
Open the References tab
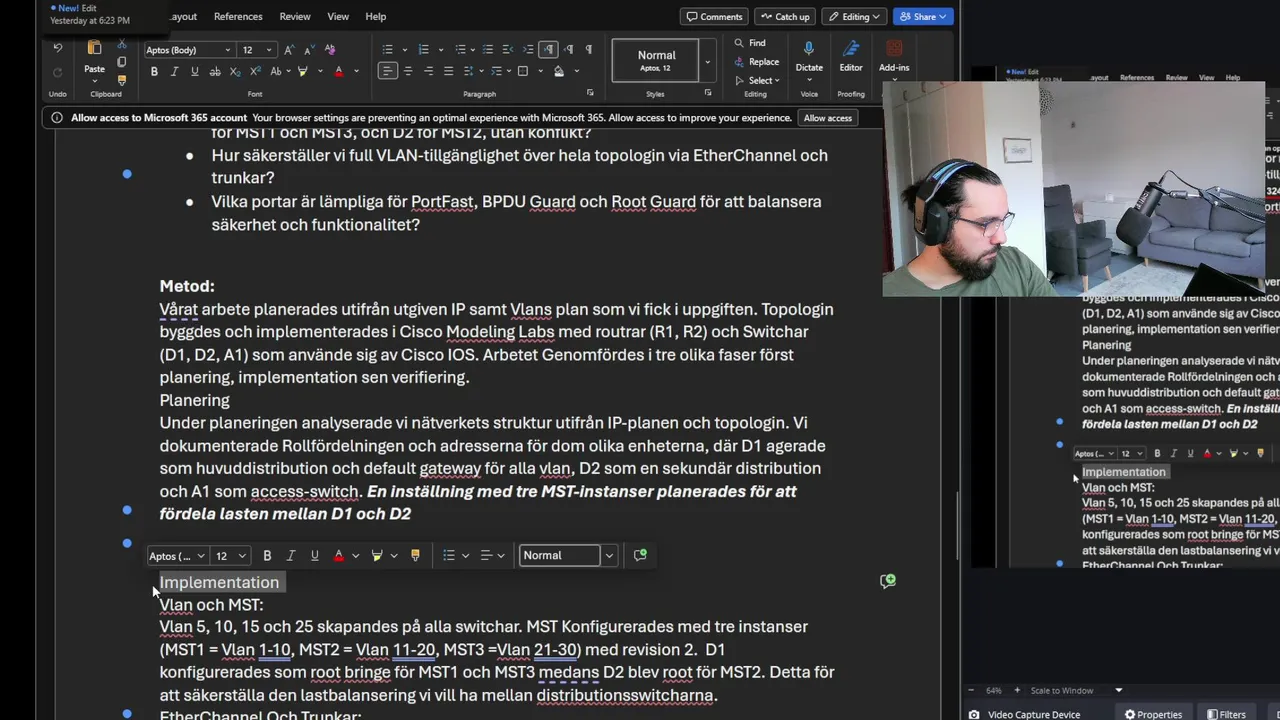[238, 16]
